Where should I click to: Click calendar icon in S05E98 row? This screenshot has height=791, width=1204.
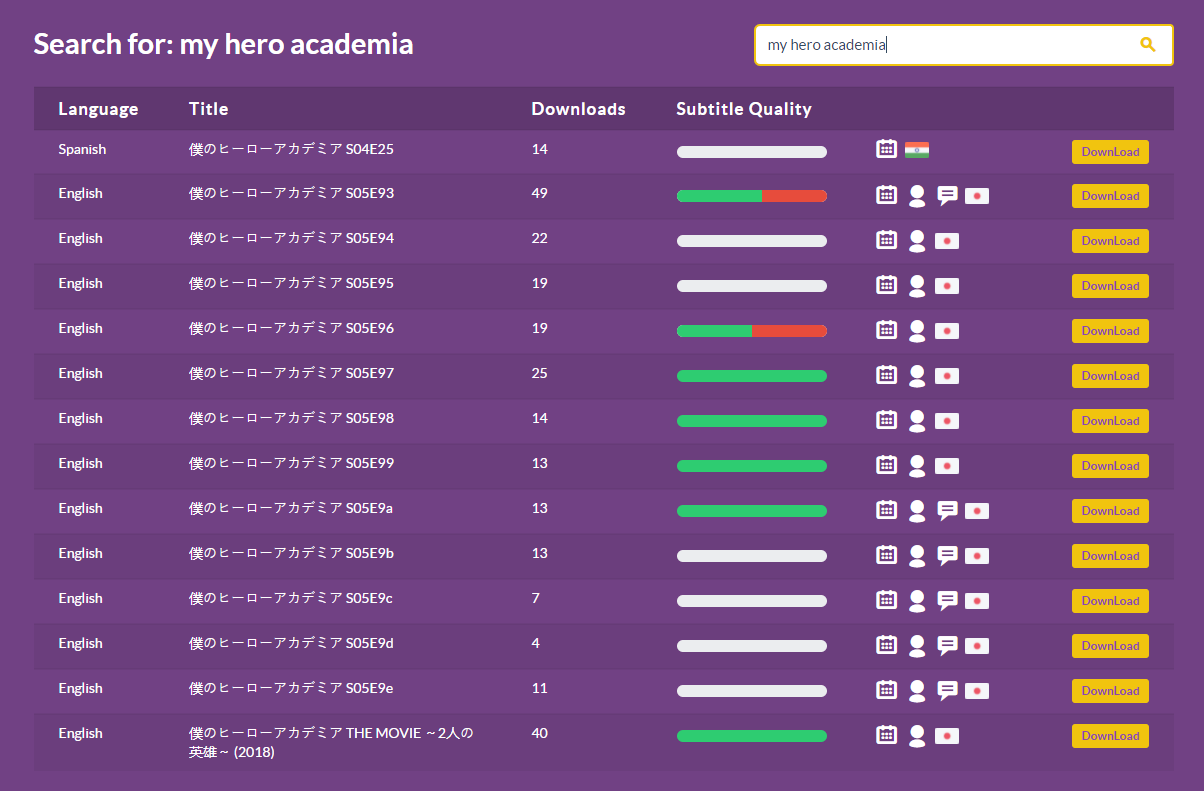pyautogui.click(x=886, y=420)
